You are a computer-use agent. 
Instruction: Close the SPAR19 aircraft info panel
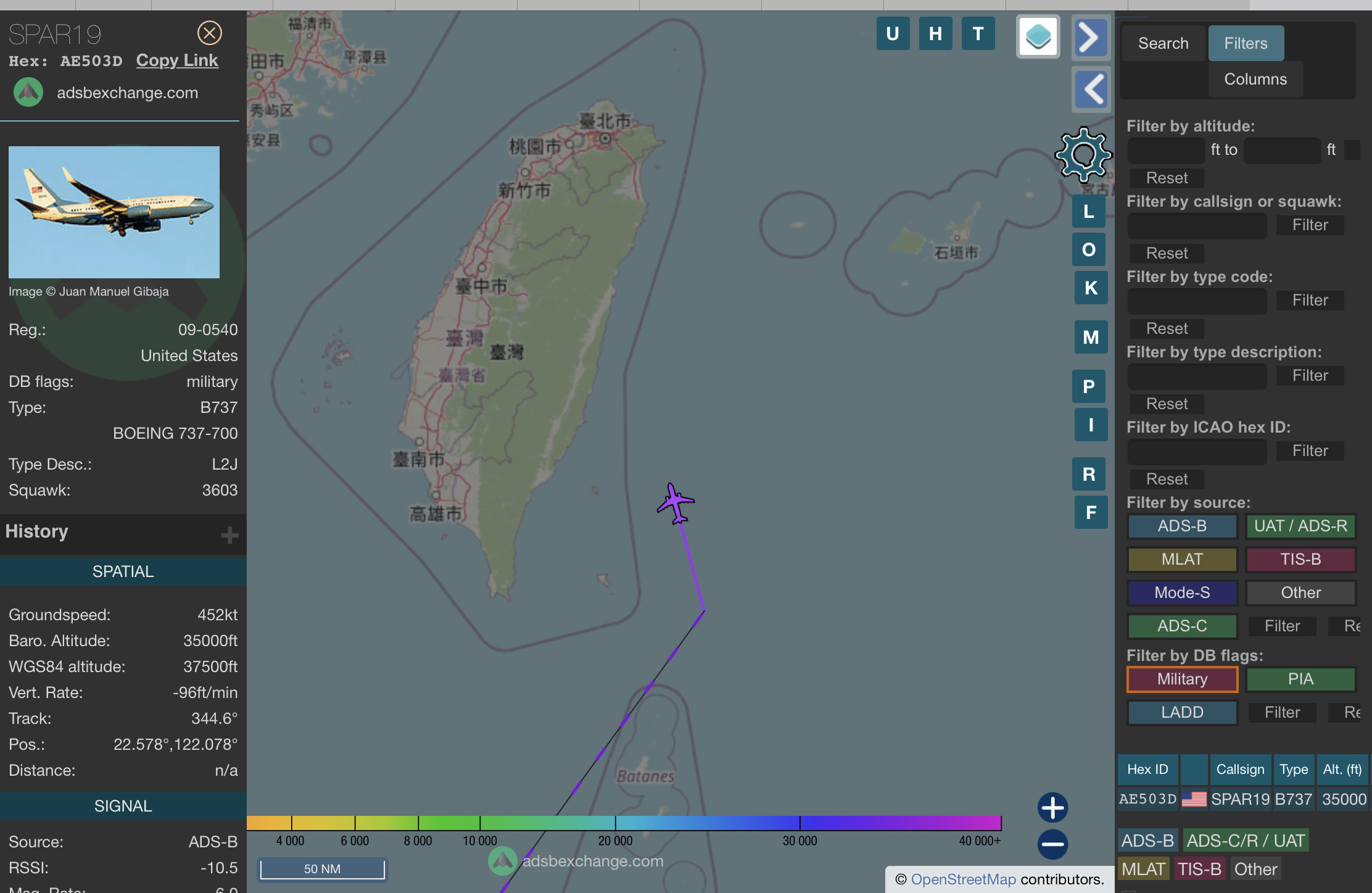(209, 33)
